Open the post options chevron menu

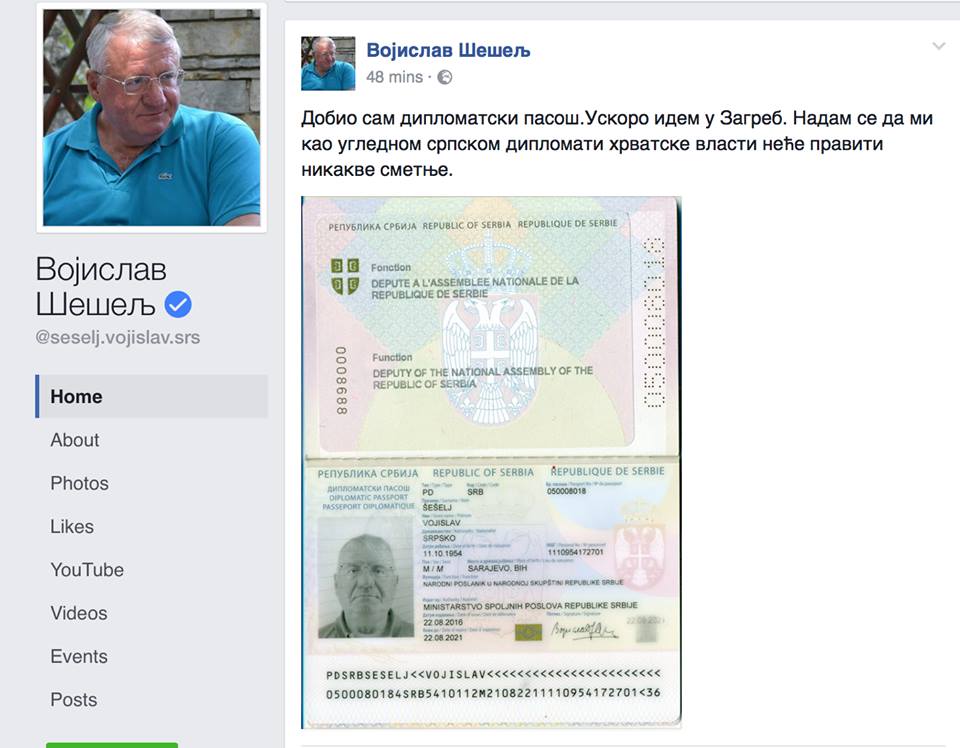(939, 46)
